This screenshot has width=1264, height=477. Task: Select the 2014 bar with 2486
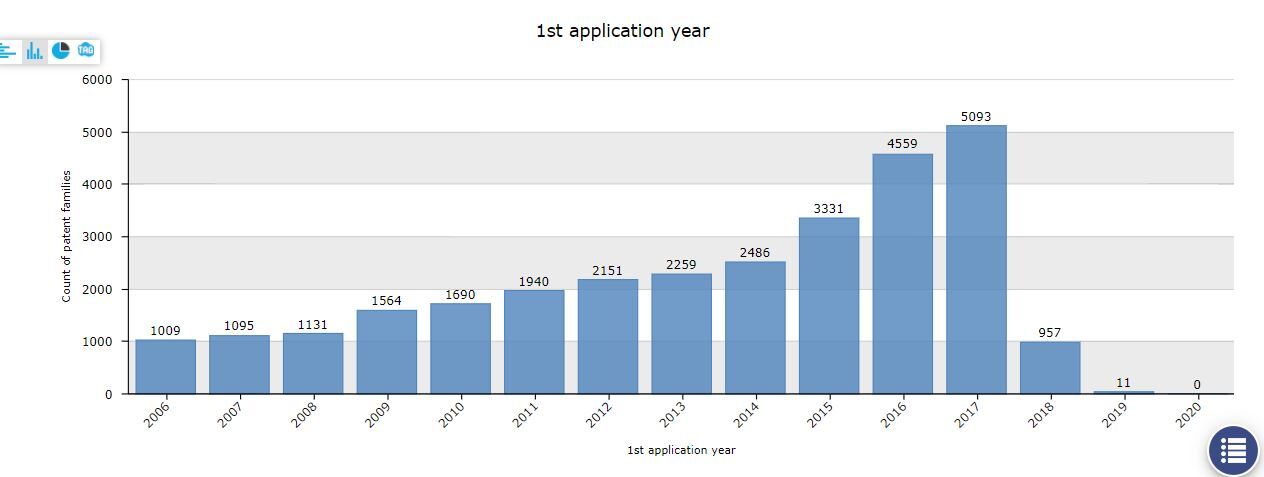pos(755,327)
